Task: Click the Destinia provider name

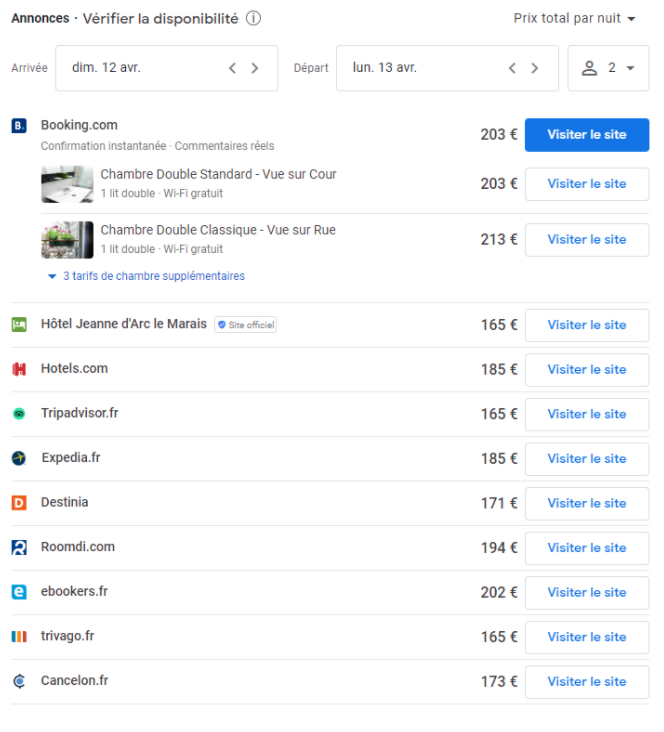Action: (x=65, y=502)
